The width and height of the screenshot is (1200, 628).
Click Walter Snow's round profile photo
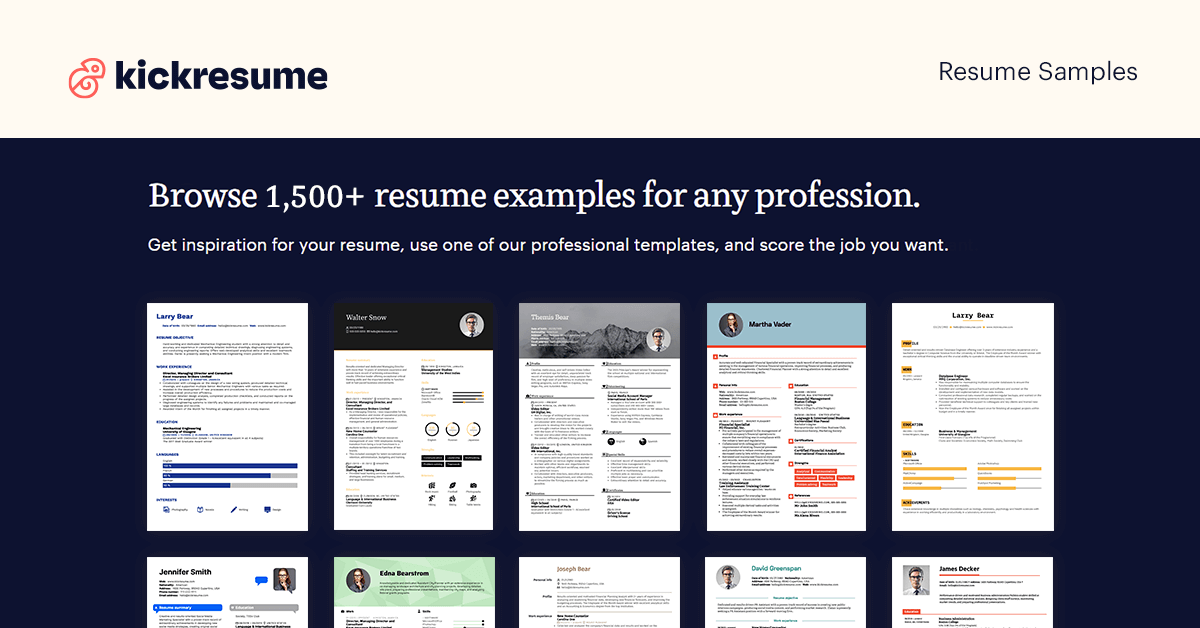coord(472,324)
